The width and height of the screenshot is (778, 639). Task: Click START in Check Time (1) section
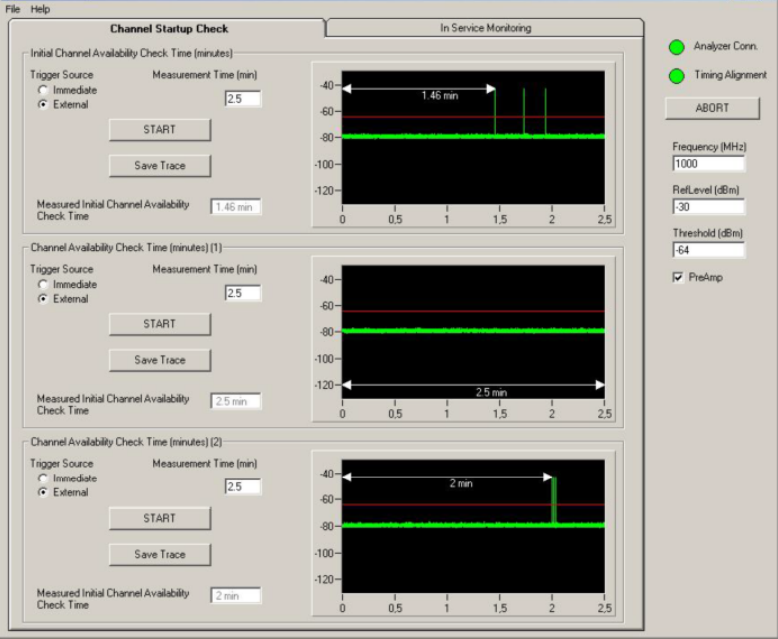(160, 324)
